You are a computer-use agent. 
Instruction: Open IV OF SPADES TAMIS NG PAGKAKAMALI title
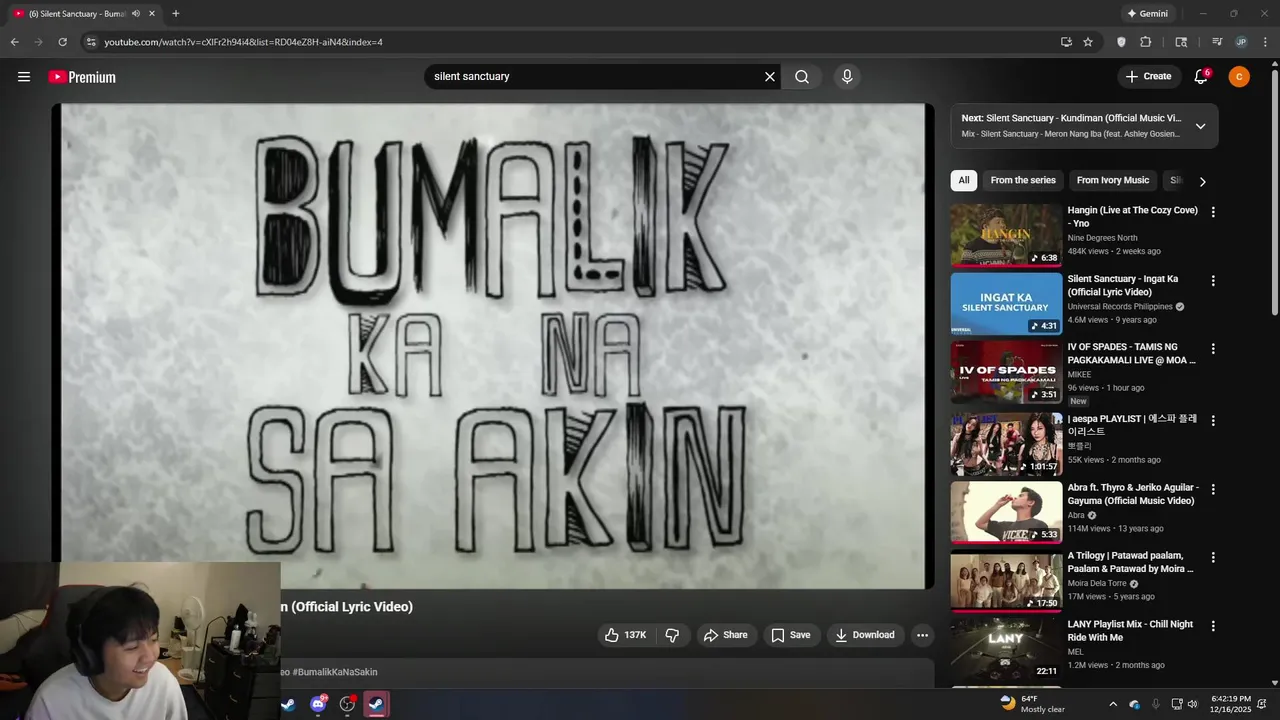click(1131, 353)
